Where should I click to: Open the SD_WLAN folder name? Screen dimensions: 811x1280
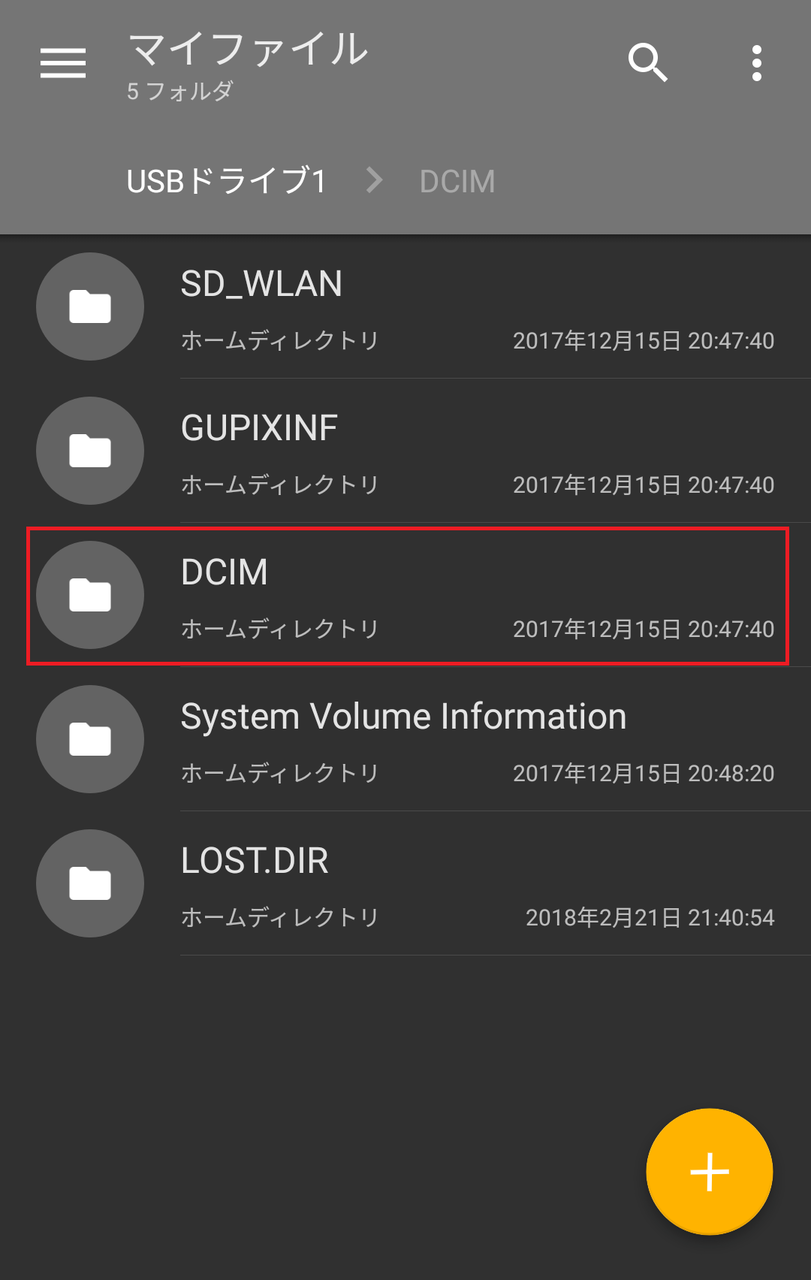point(261,285)
